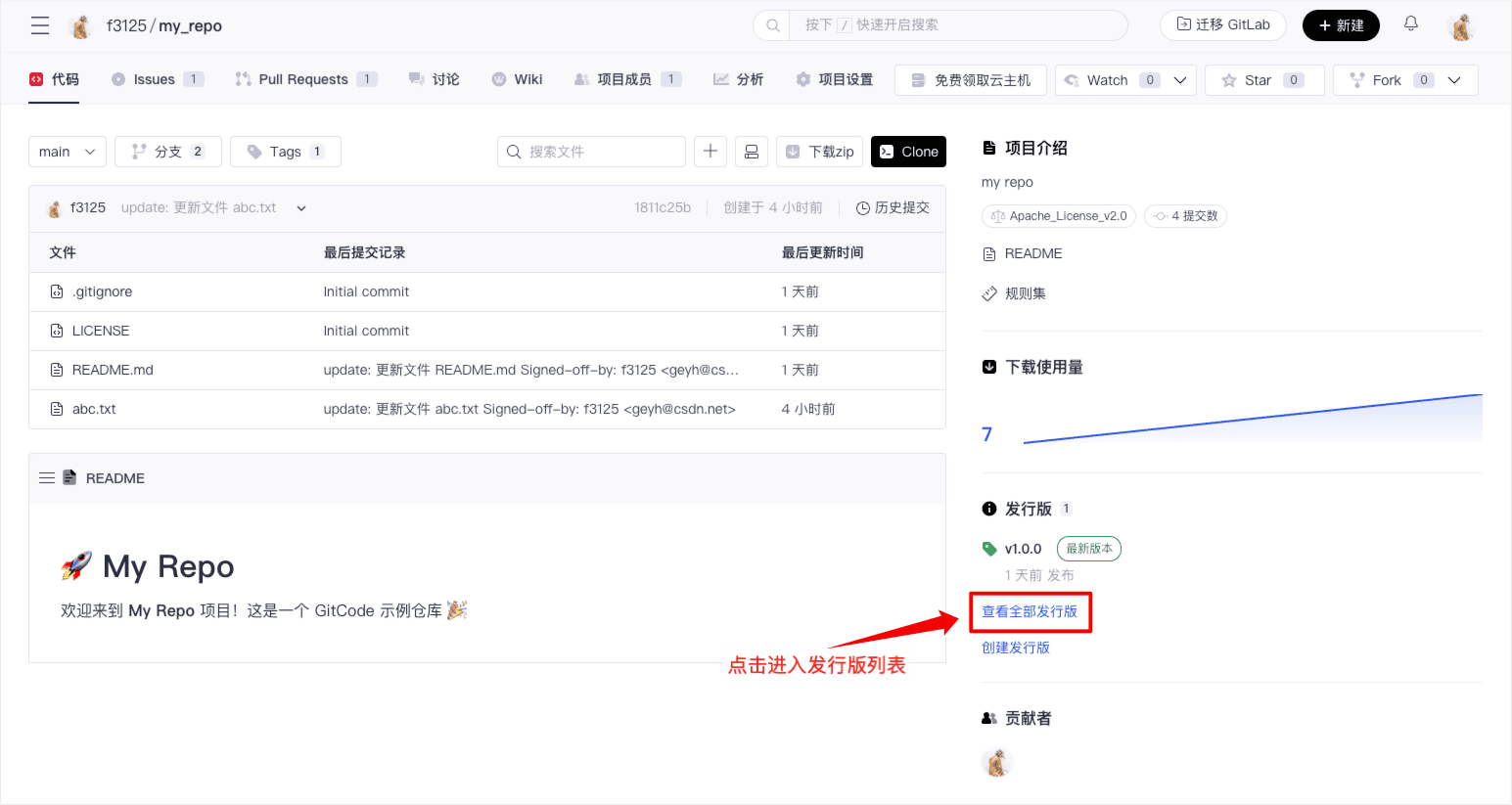Open user avatar in top right corner
1512x805 pixels.
click(1461, 26)
